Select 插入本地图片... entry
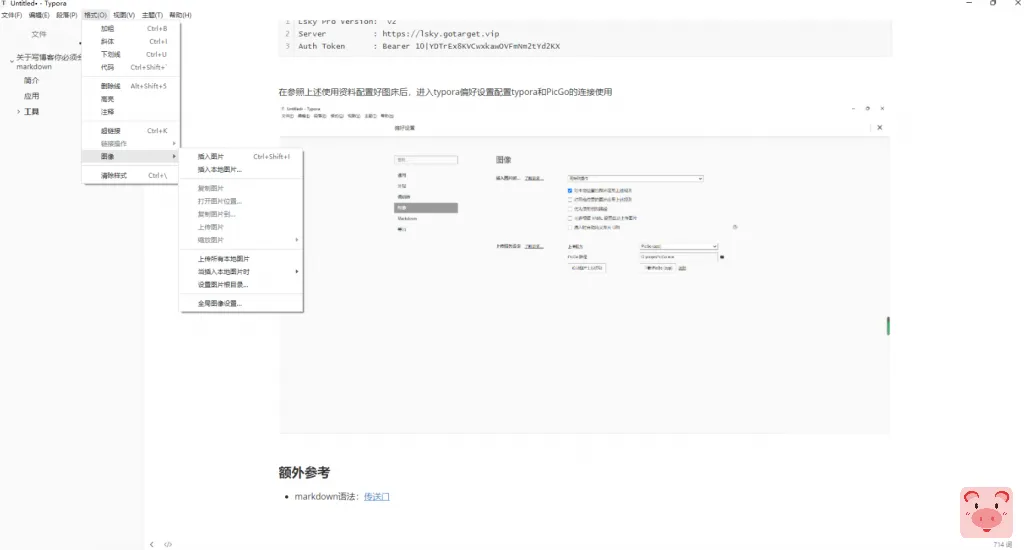The width and height of the screenshot is (1024, 550). [x=242, y=170]
